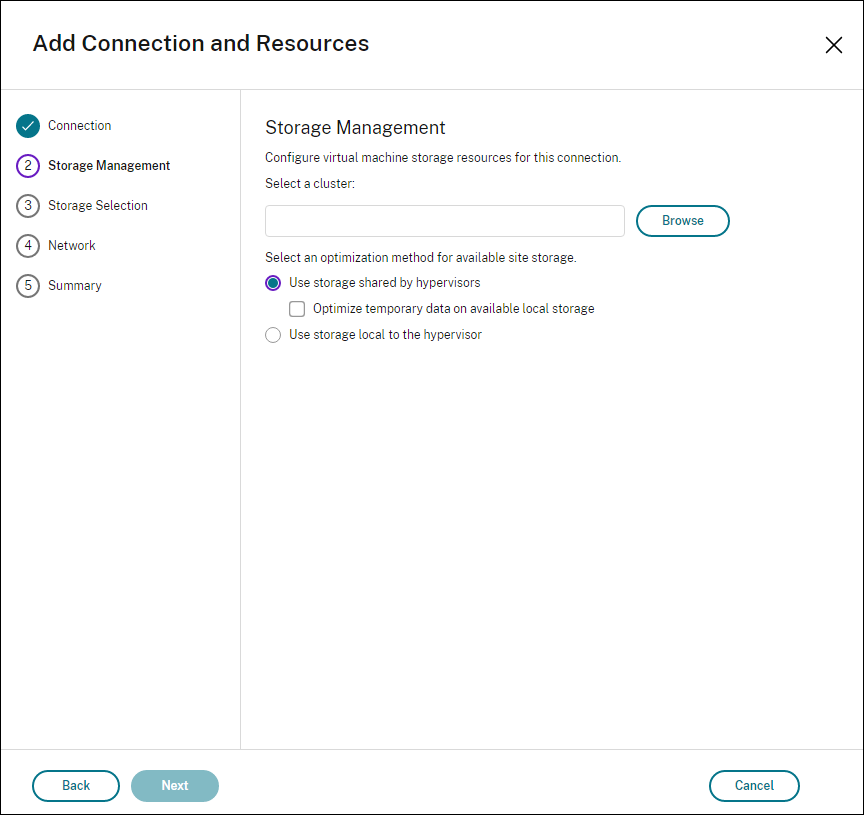Click the Storage Selection step number icon
Image resolution: width=864 pixels, height=815 pixels.
[28, 205]
